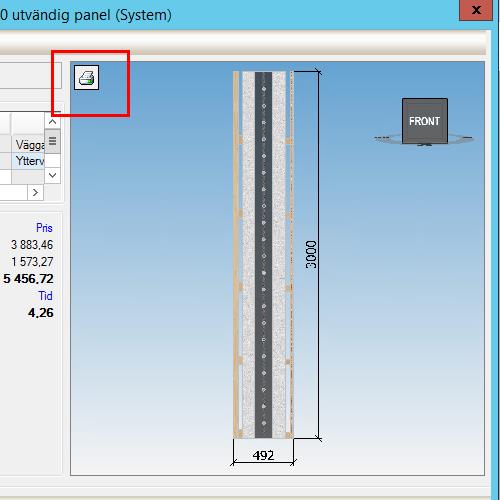Click the Pris label
This screenshot has width=500, height=500.
pos(44,228)
